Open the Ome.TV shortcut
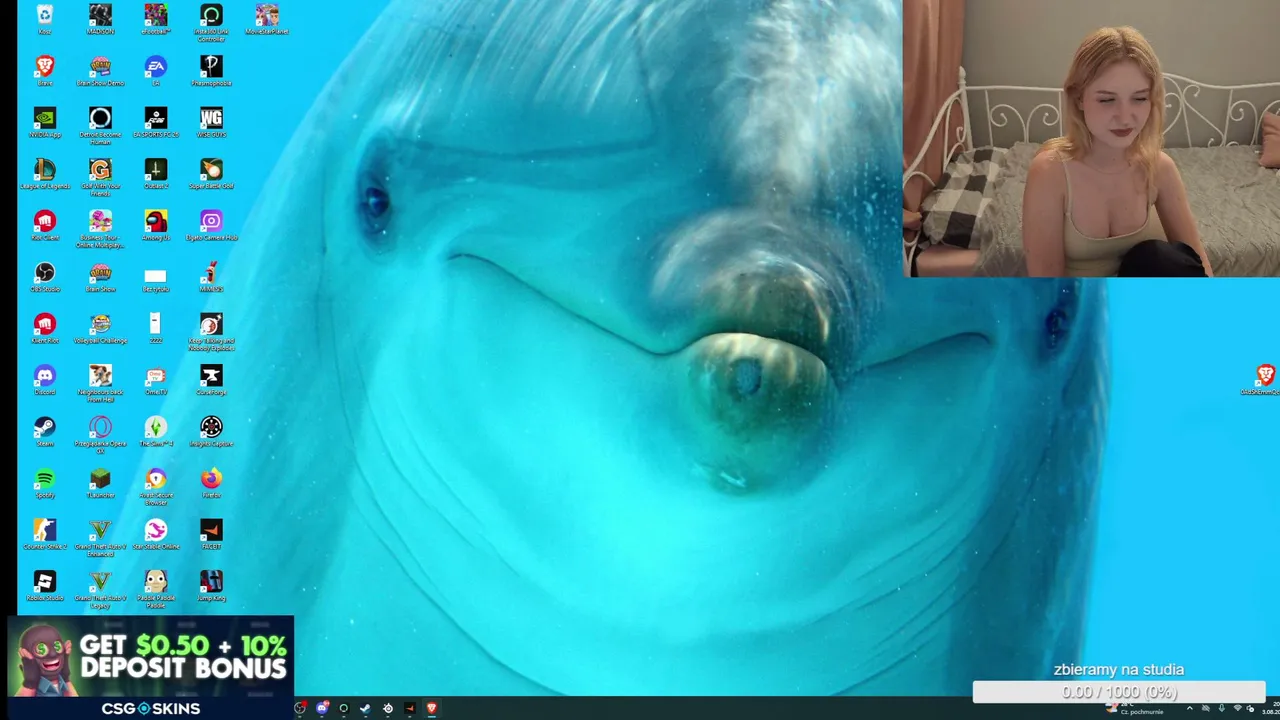Image resolution: width=1280 pixels, height=720 pixels. click(155, 380)
